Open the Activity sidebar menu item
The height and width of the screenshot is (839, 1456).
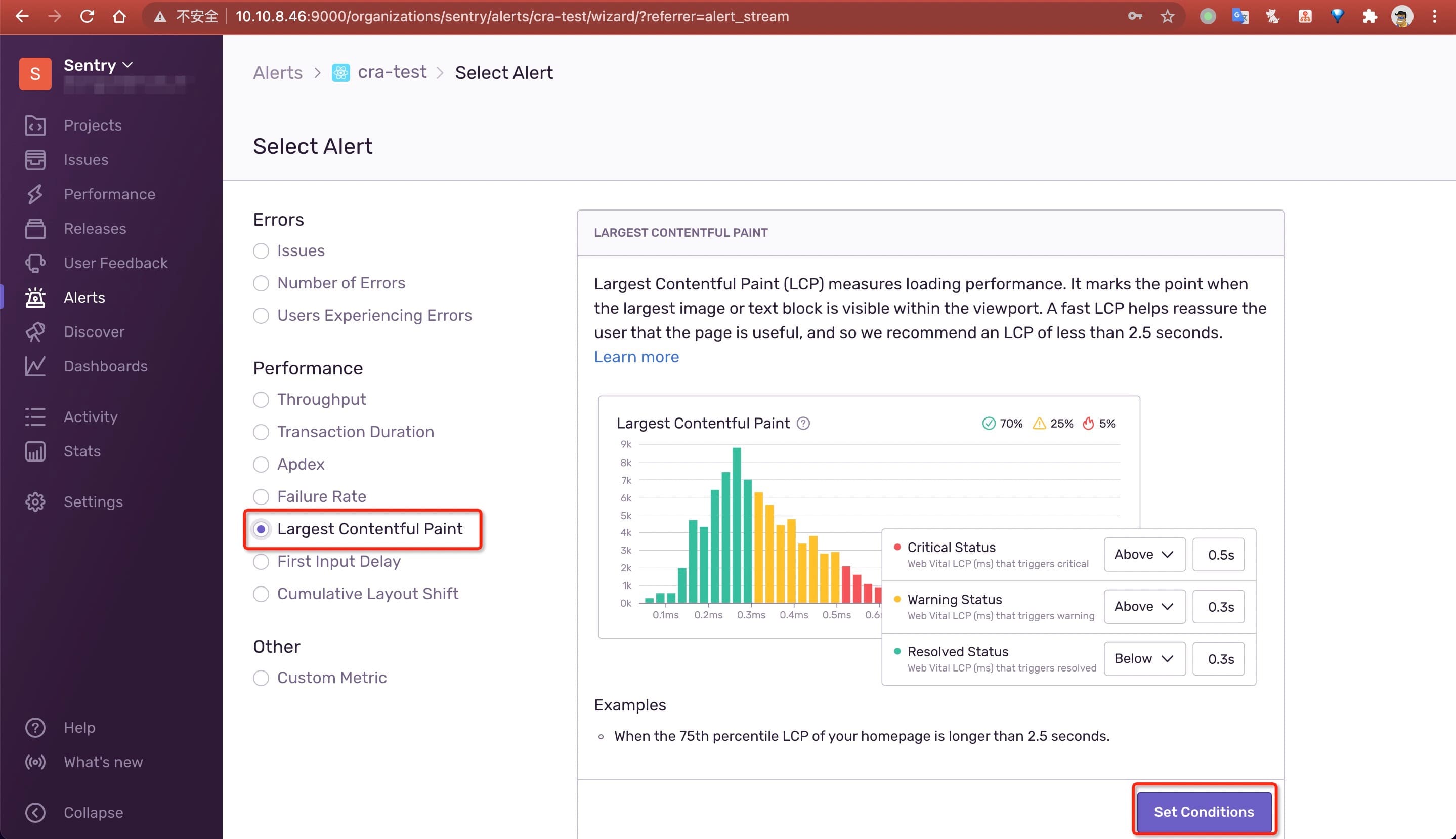coord(91,416)
